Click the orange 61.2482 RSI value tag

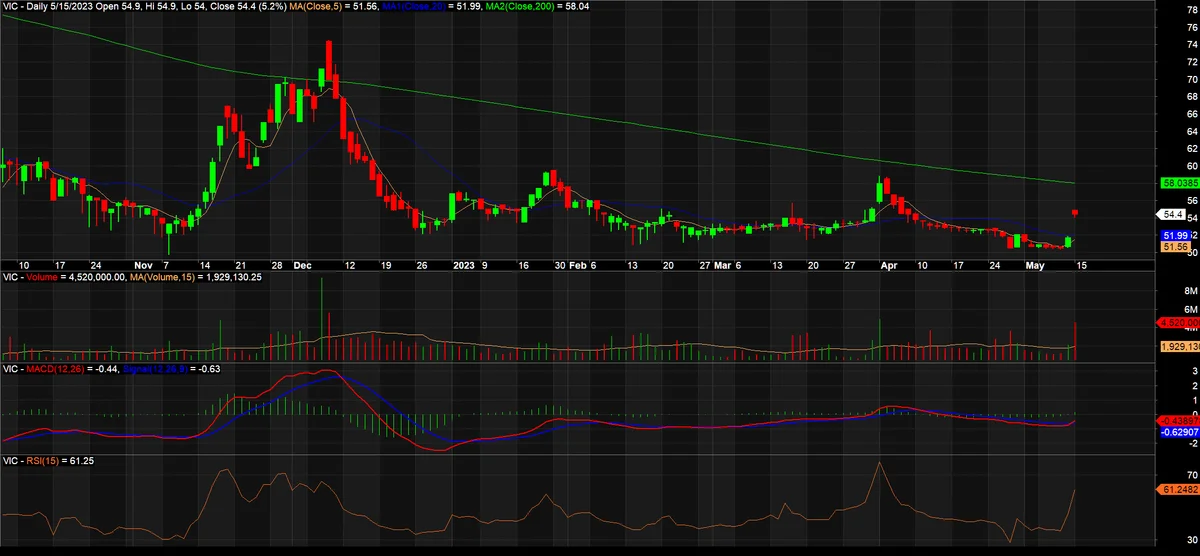tap(1178, 490)
